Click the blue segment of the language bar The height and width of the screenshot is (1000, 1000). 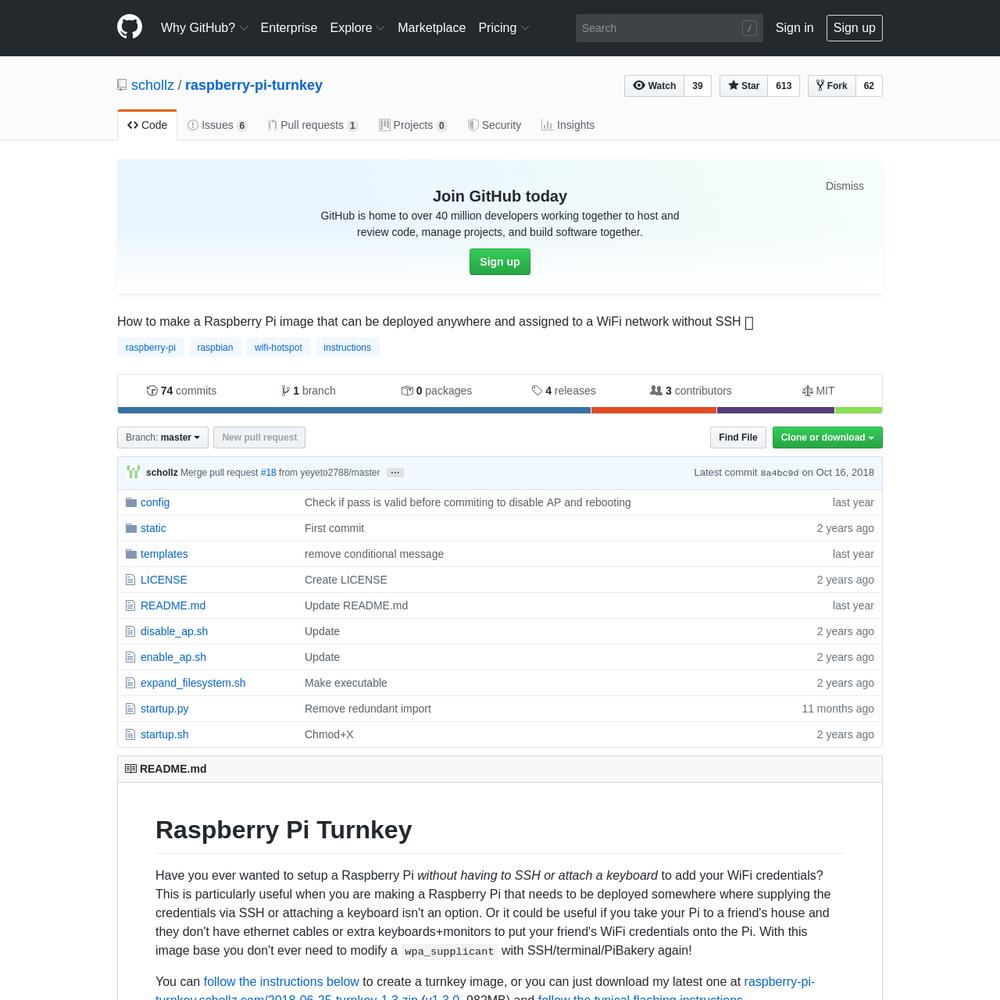click(354, 411)
